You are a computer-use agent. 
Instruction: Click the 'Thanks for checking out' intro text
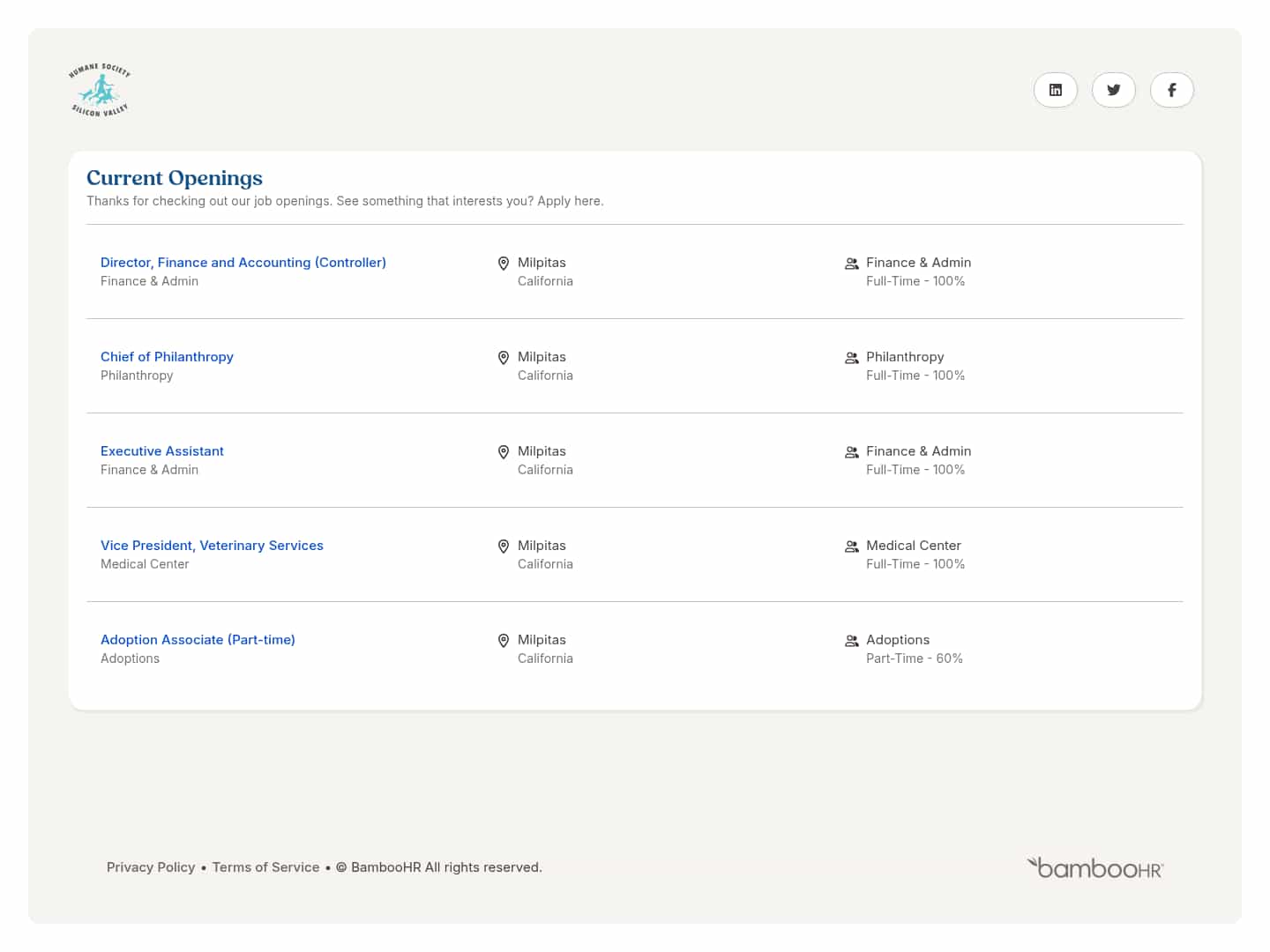pyautogui.click(x=345, y=201)
